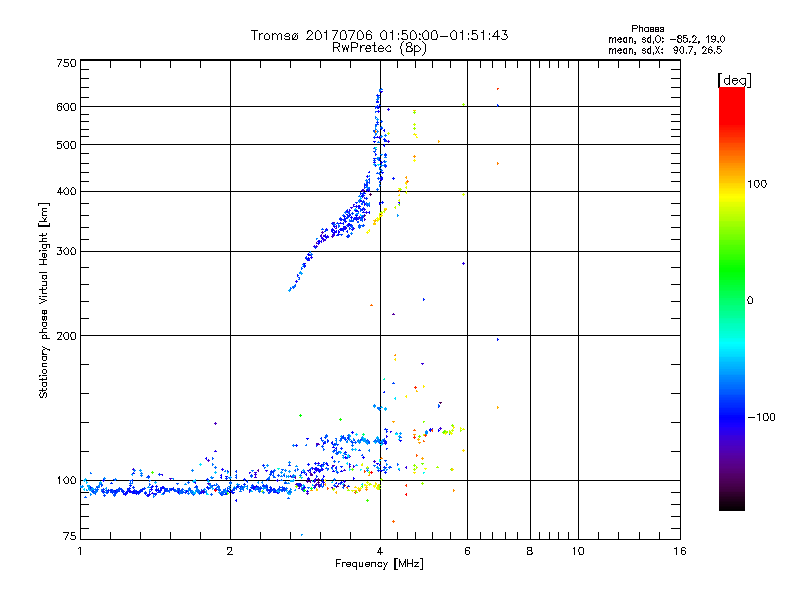This screenshot has height=600, width=800.
Task: Click the y-axis '200' tick label
Action: tap(66, 336)
